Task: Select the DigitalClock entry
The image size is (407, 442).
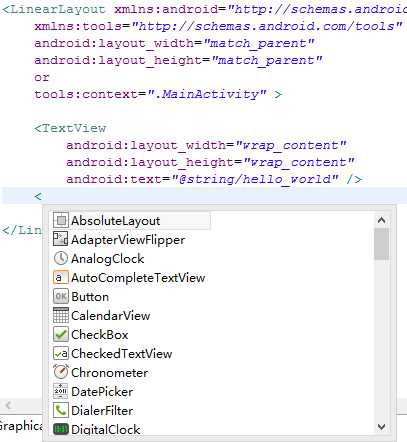Action: (106, 430)
